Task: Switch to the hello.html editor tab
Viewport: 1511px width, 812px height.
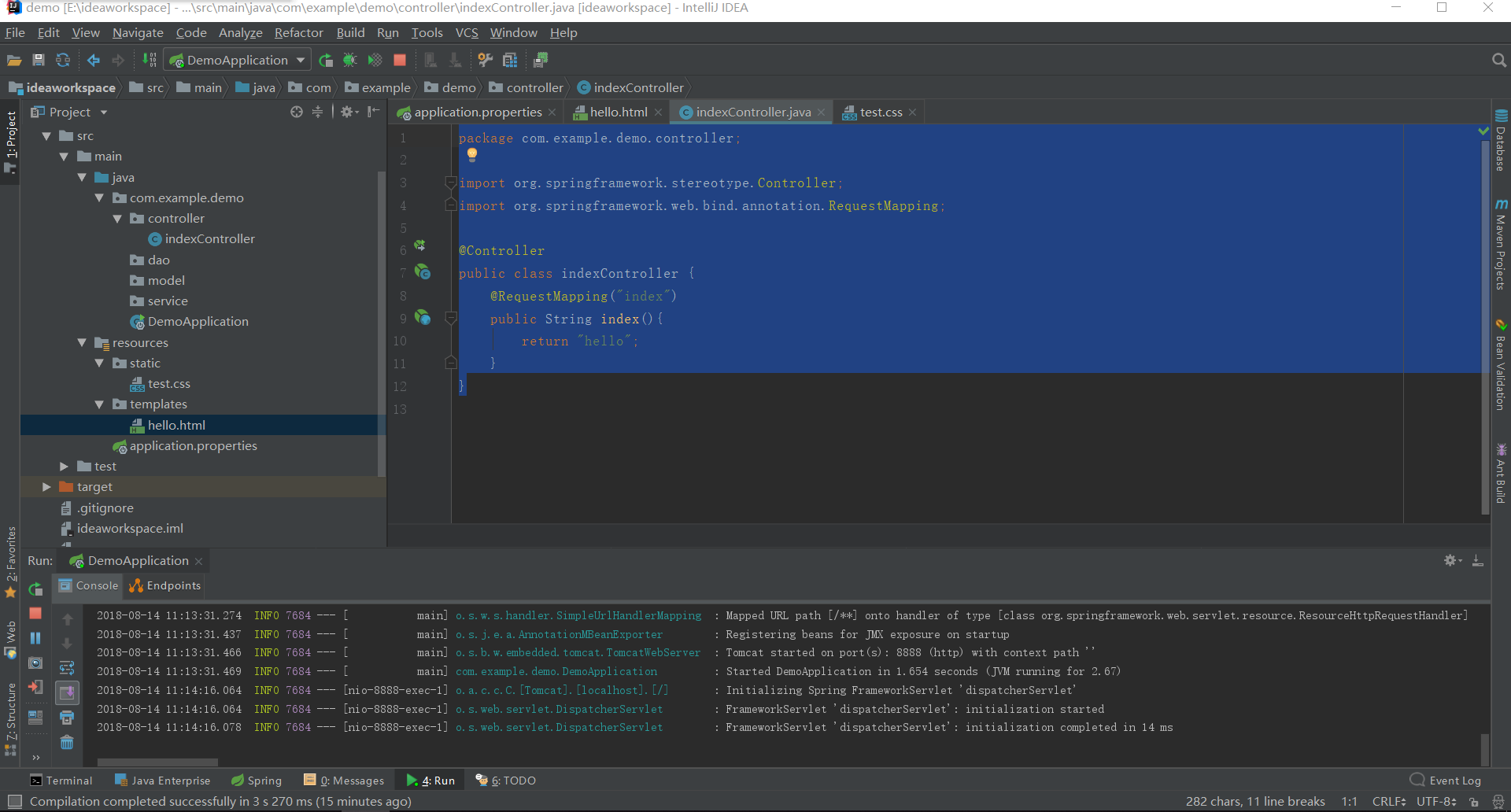Action: 619,112
